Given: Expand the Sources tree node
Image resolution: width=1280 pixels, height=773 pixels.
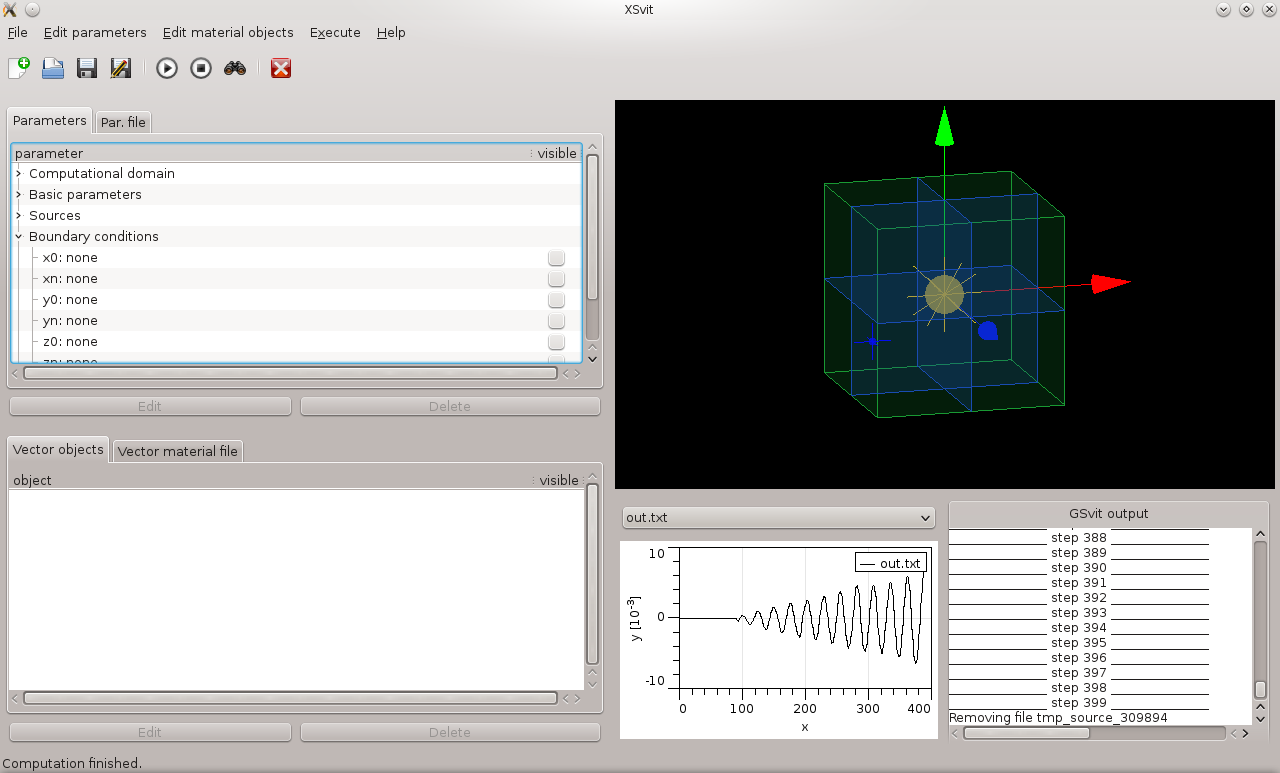Looking at the screenshot, I should click(19, 216).
